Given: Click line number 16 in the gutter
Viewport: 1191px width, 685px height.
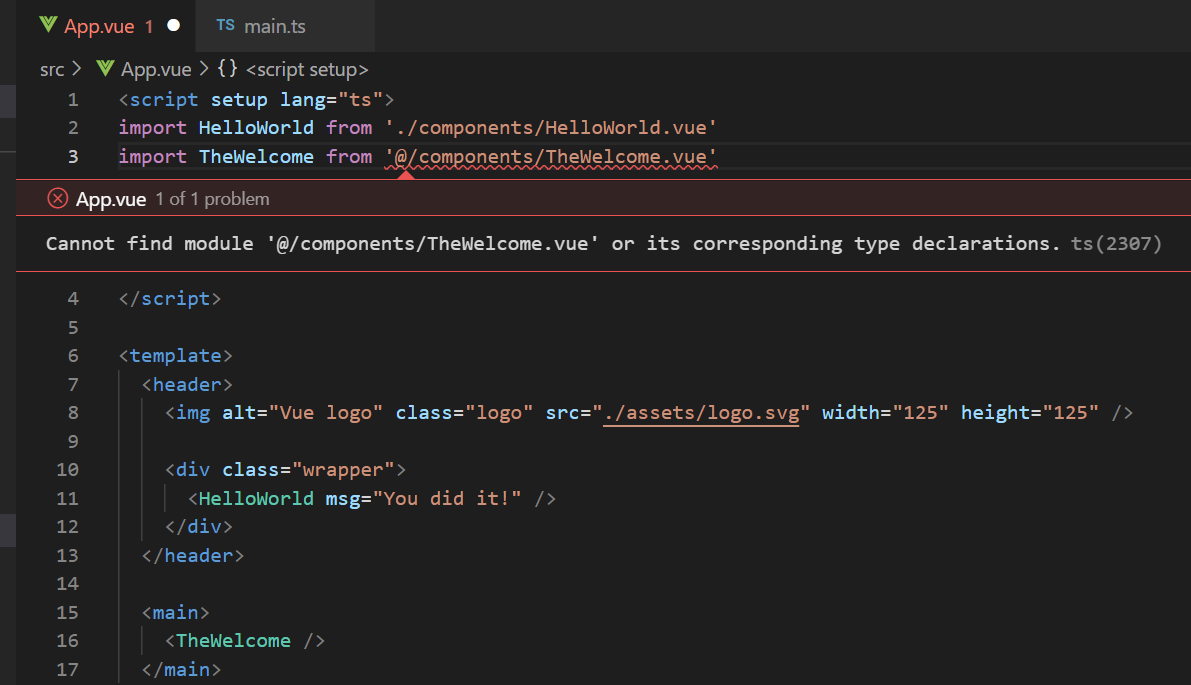Looking at the screenshot, I should click(67, 640).
